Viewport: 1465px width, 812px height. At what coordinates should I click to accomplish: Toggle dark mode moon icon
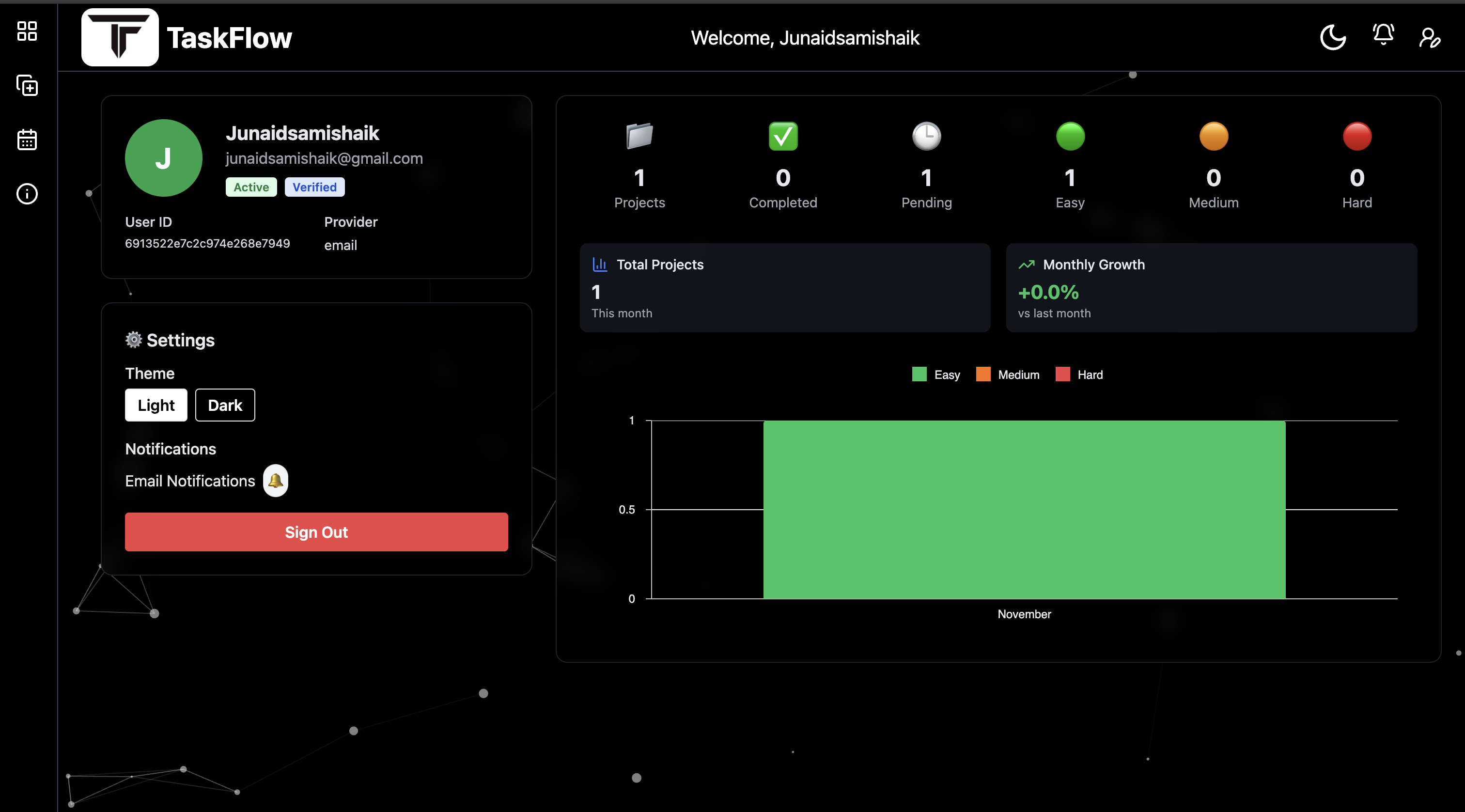coord(1332,37)
